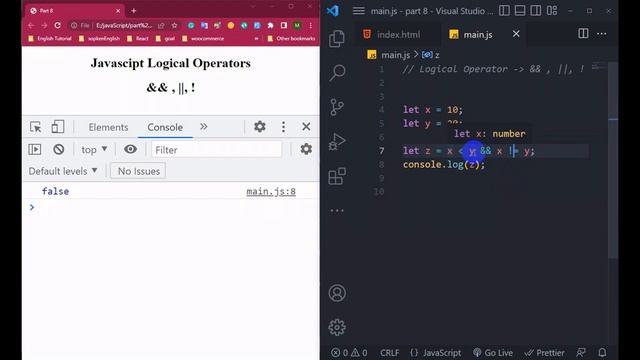The width and height of the screenshot is (640, 360).
Task: Open errors and warnings in status bar
Action: 349,353
